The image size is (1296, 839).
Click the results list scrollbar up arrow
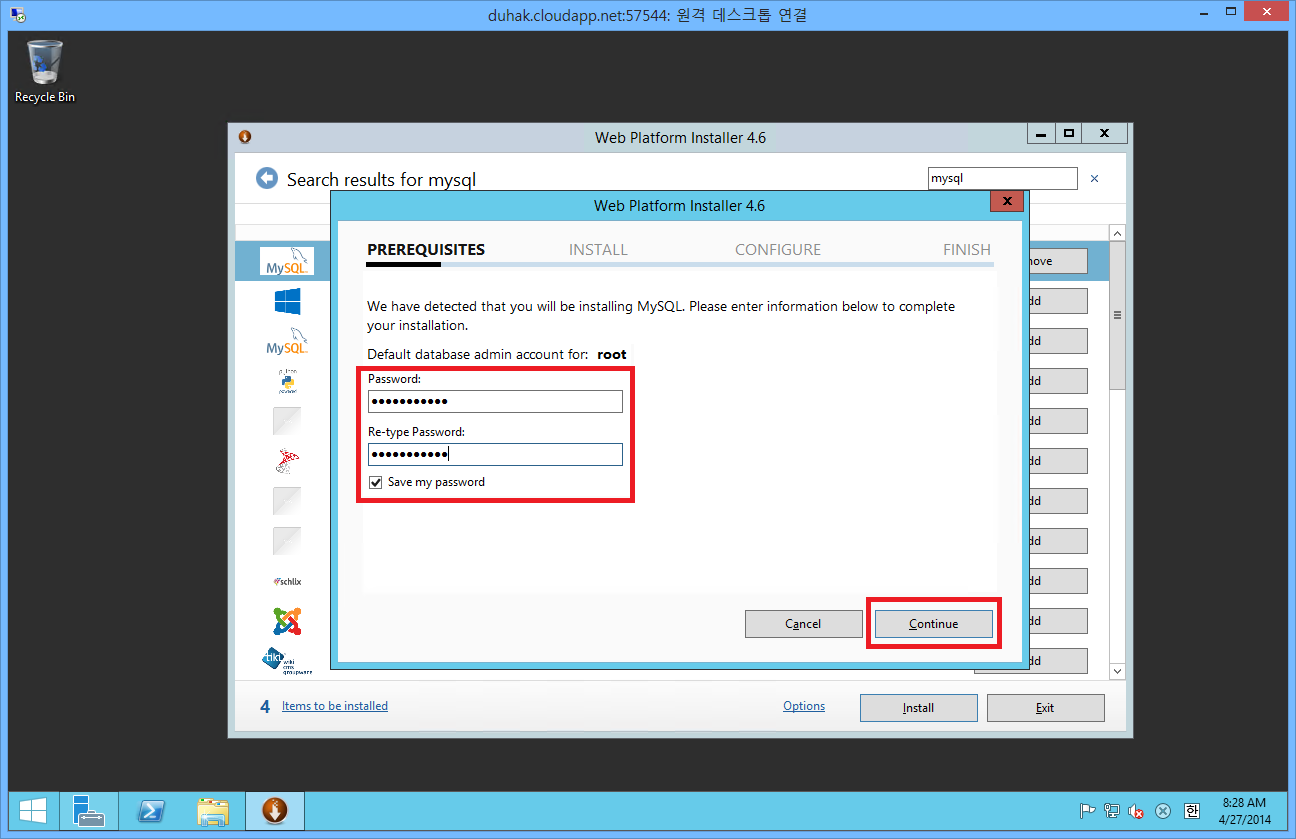[x=1118, y=233]
